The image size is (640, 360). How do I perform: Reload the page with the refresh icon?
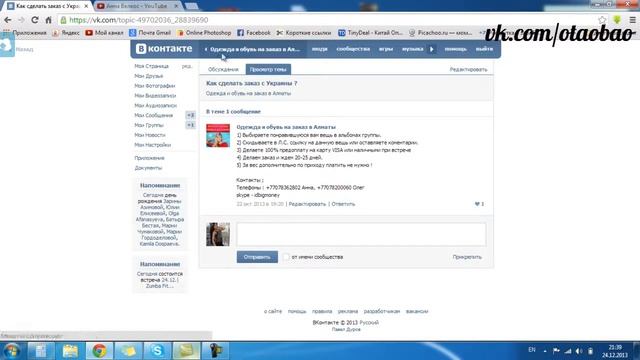click(35, 20)
